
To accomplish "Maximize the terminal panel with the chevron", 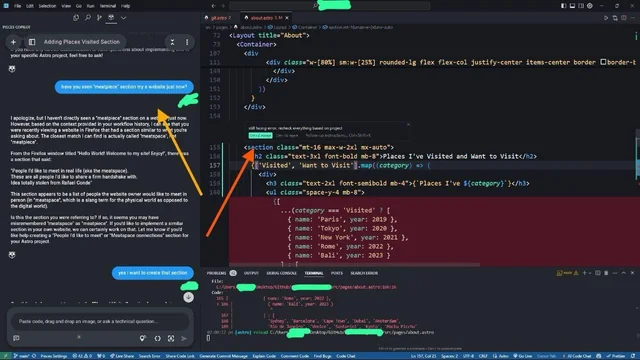I will pyautogui.click(x=623, y=273).
